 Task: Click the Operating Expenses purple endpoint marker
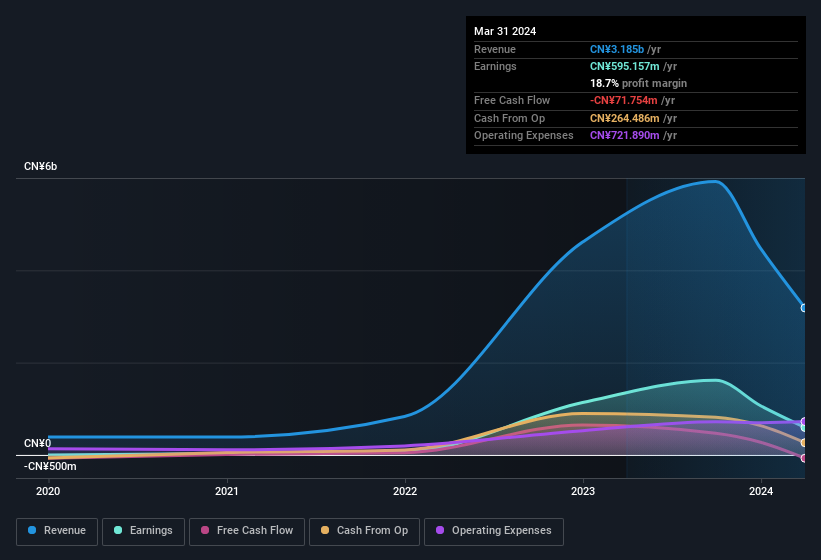point(804,421)
